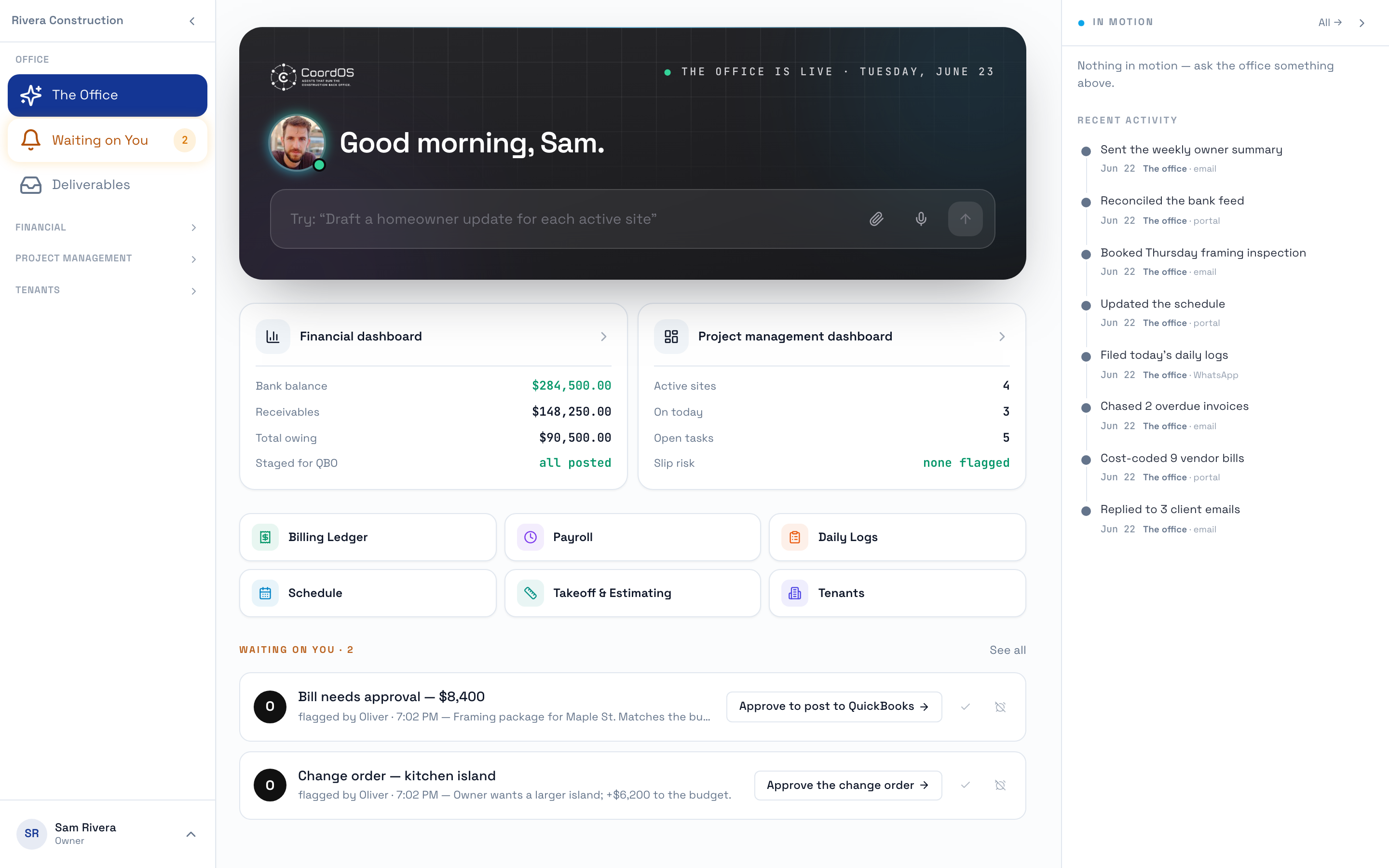The height and width of the screenshot is (868, 1389).
Task: Mark bill approval item done checkmark
Action: pyautogui.click(x=966, y=706)
